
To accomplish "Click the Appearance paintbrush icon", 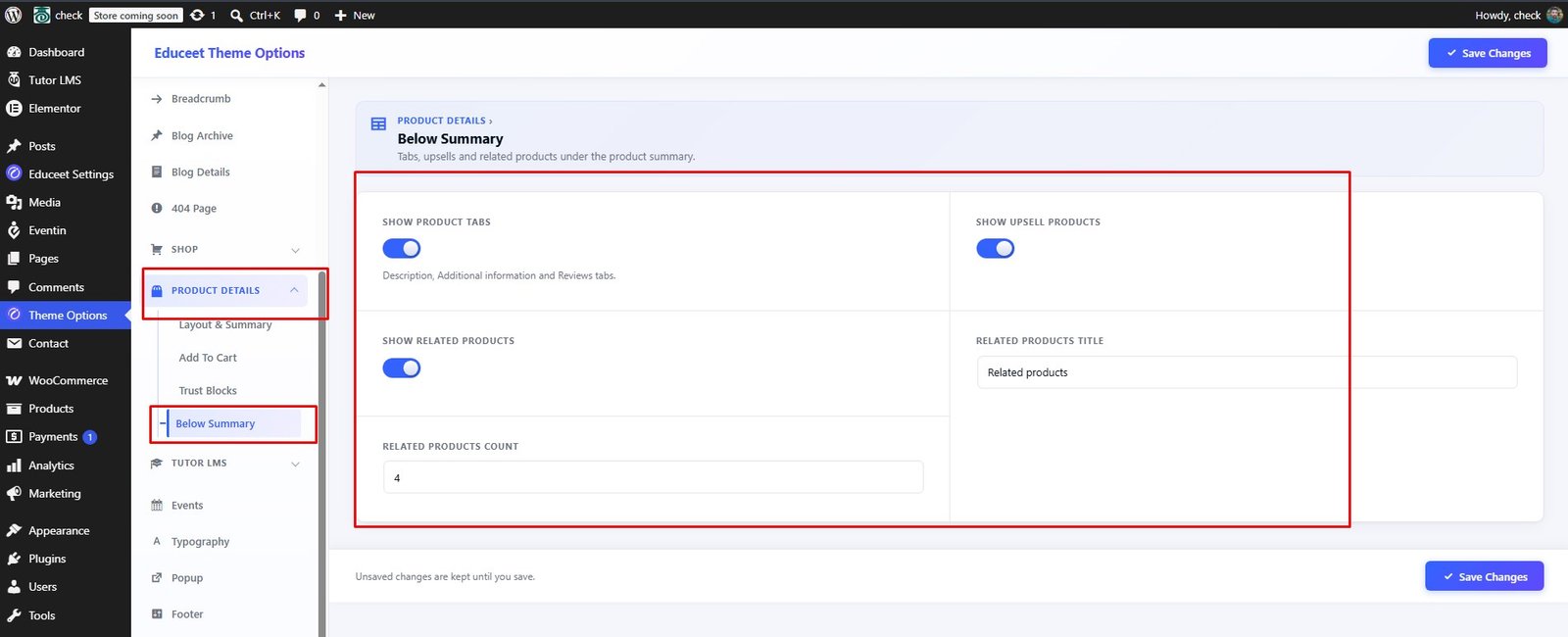I will (x=14, y=530).
